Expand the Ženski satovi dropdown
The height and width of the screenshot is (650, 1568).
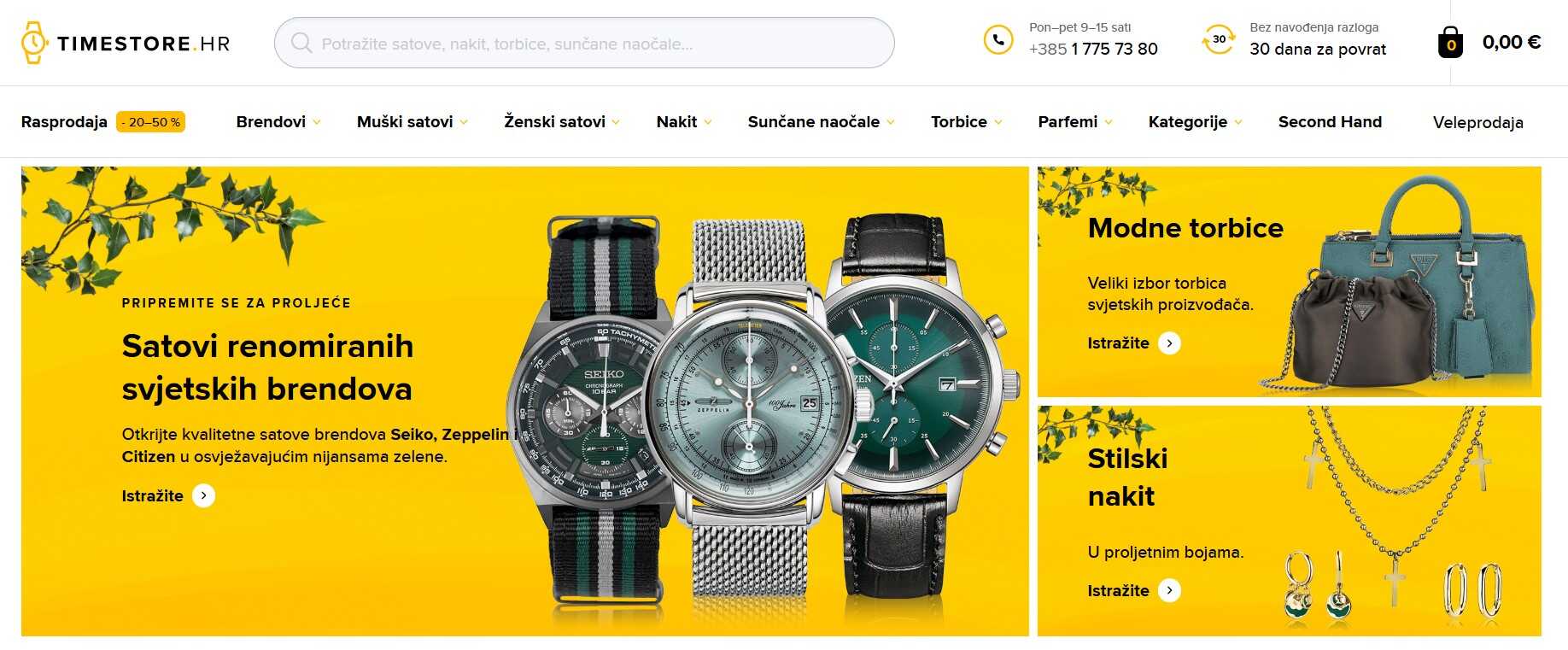pyautogui.click(x=562, y=122)
